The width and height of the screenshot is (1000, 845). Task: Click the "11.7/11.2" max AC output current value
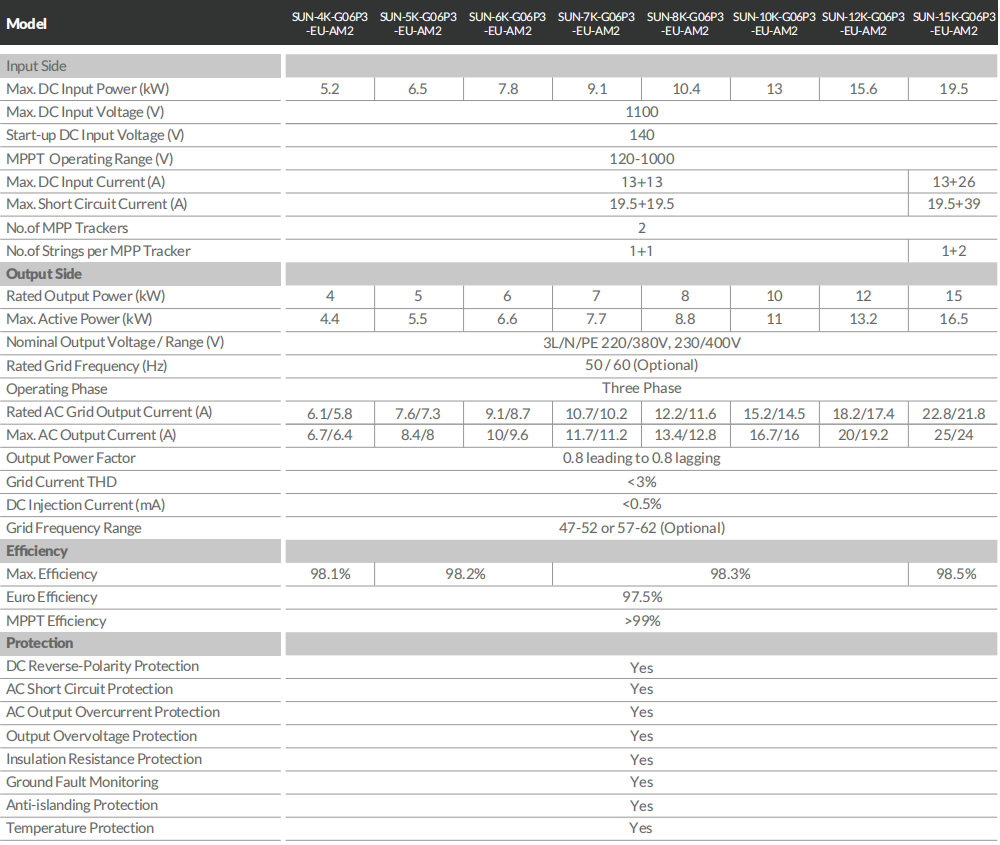coord(596,435)
